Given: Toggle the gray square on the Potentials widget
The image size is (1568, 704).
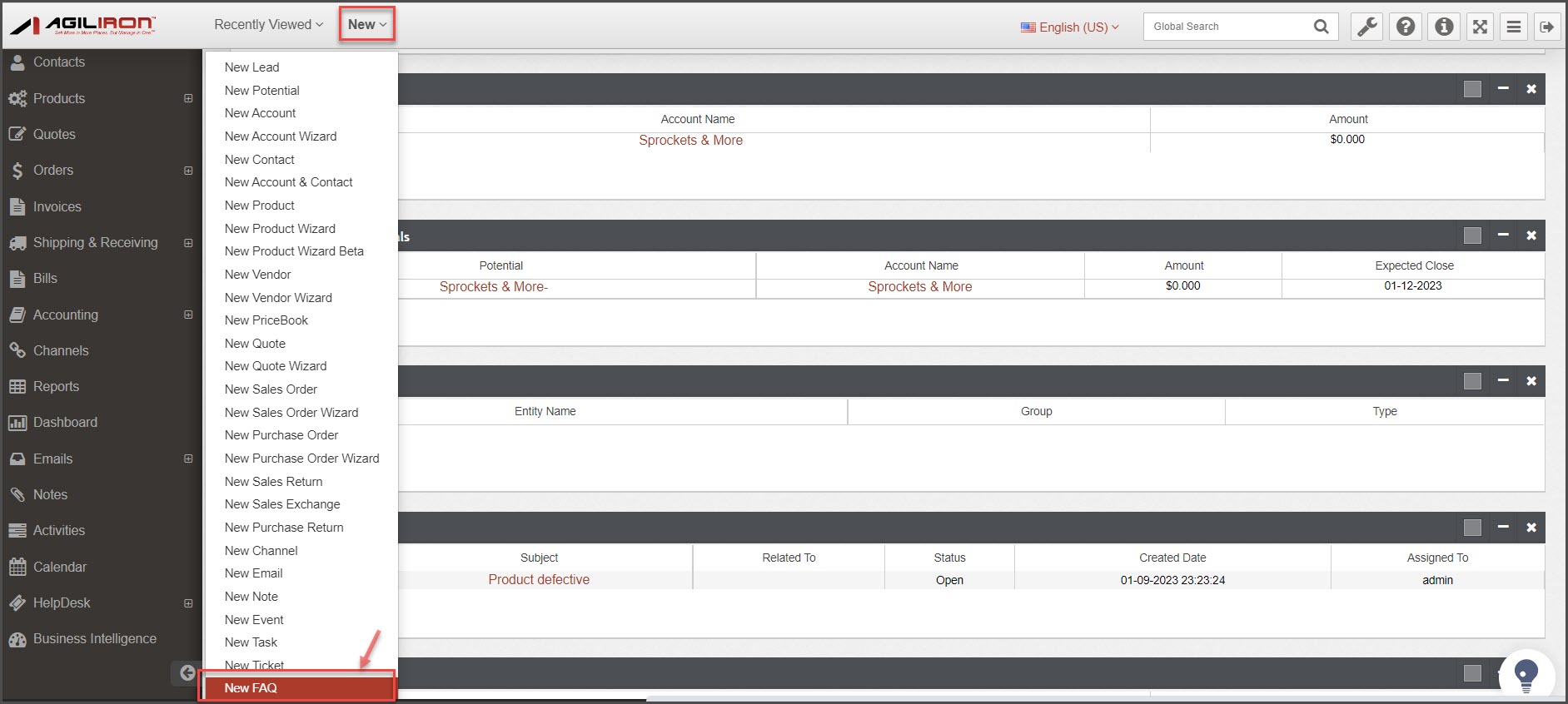Looking at the screenshot, I should pos(1472,235).
